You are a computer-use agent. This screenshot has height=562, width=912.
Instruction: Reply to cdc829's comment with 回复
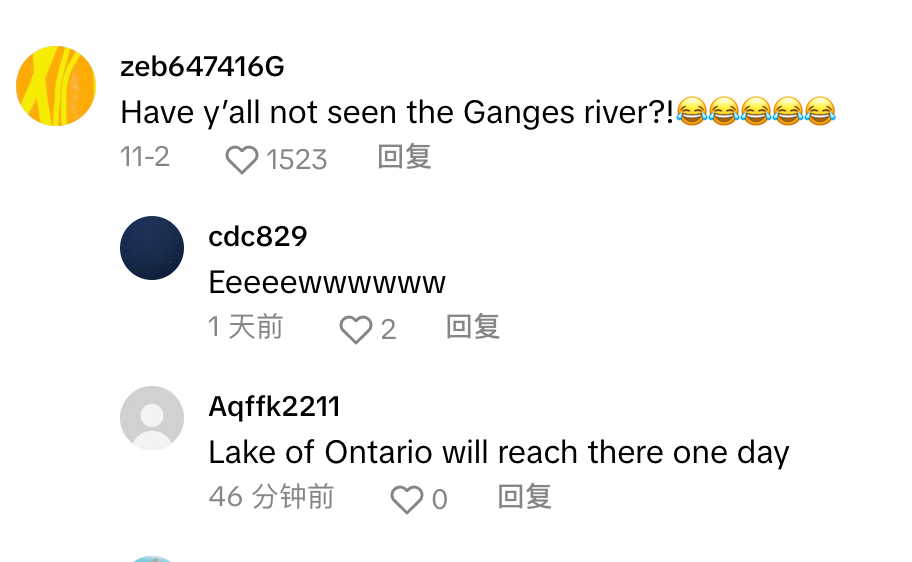tap(473, 327)
